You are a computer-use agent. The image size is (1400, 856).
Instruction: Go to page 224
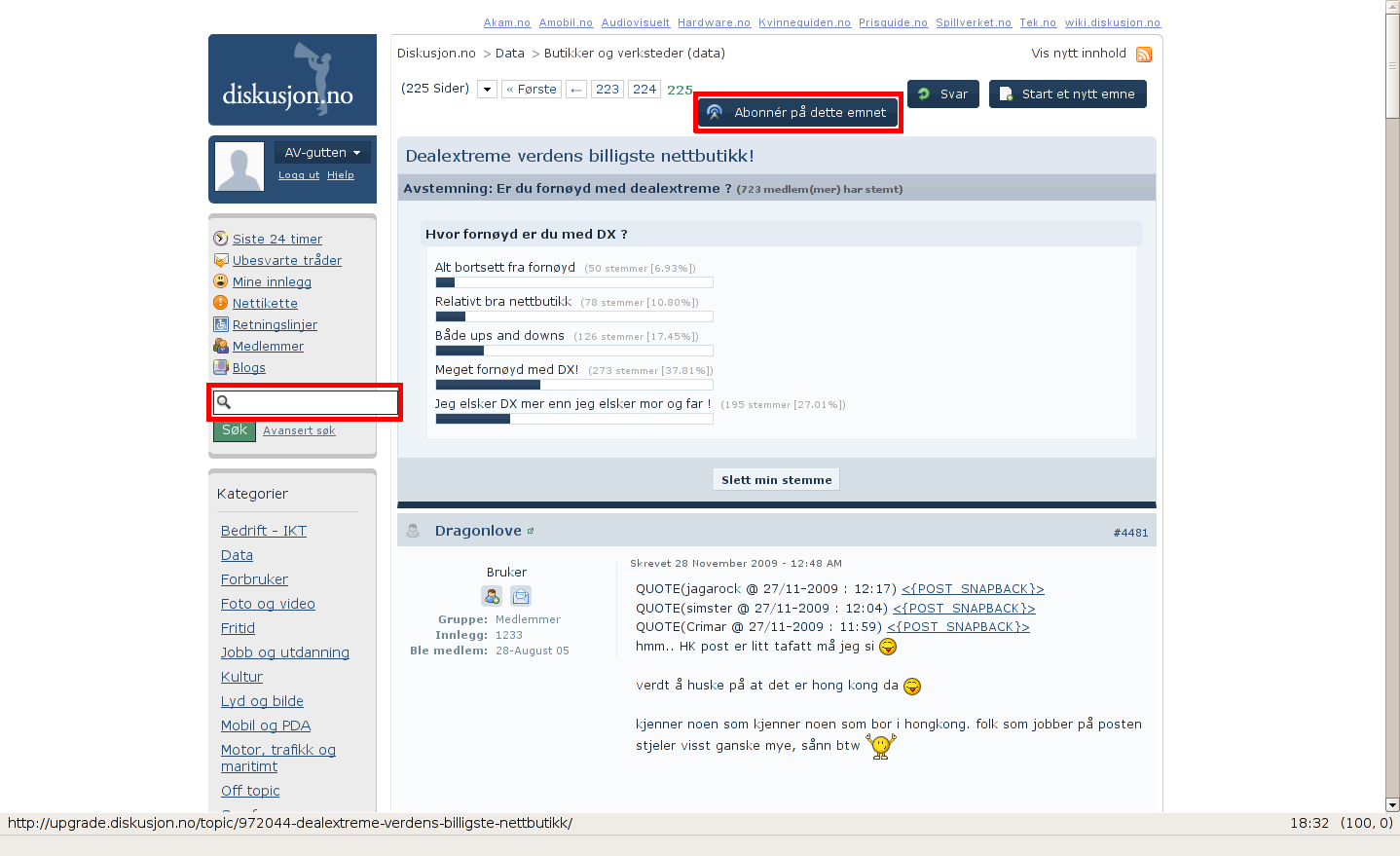(645, 90)
